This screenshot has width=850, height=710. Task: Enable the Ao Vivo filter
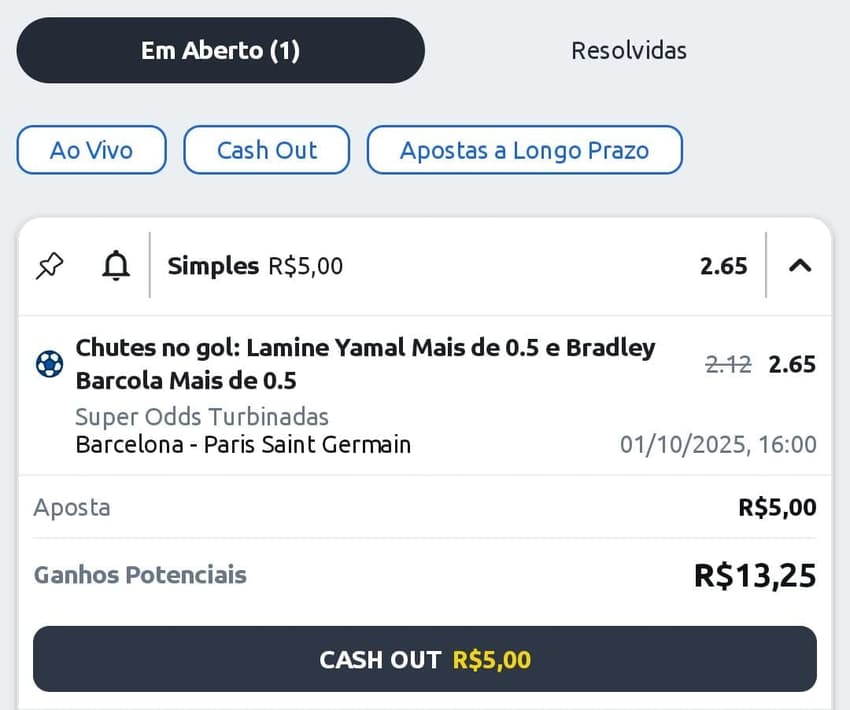tap(90, 149)
